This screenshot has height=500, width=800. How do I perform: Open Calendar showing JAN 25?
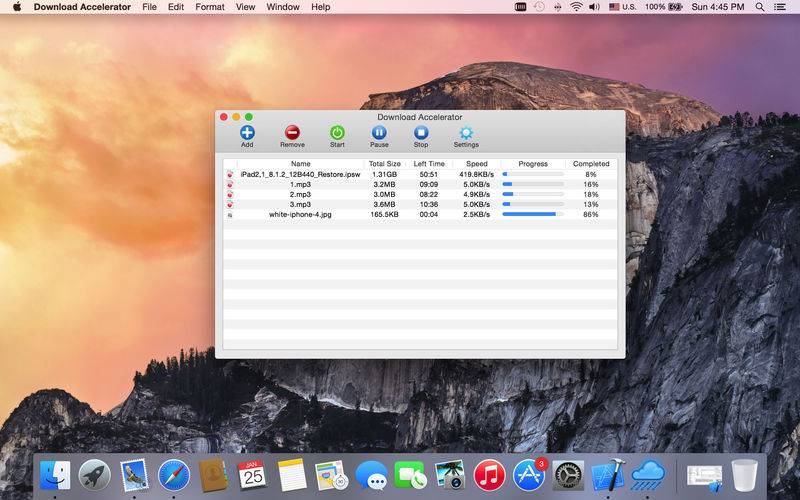(253, 476)
